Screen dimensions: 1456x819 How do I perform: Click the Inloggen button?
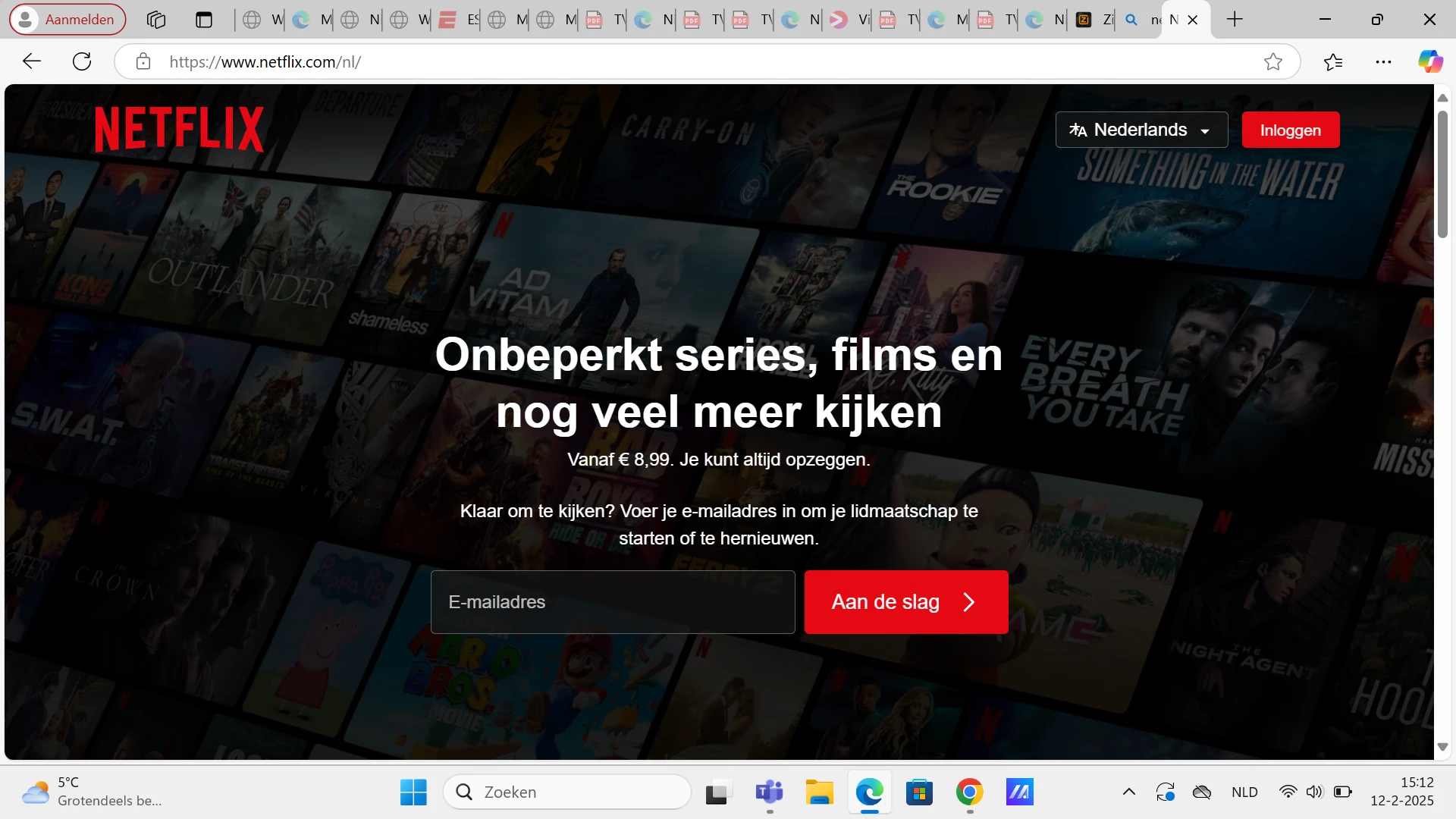click(x=1290, y=130)
